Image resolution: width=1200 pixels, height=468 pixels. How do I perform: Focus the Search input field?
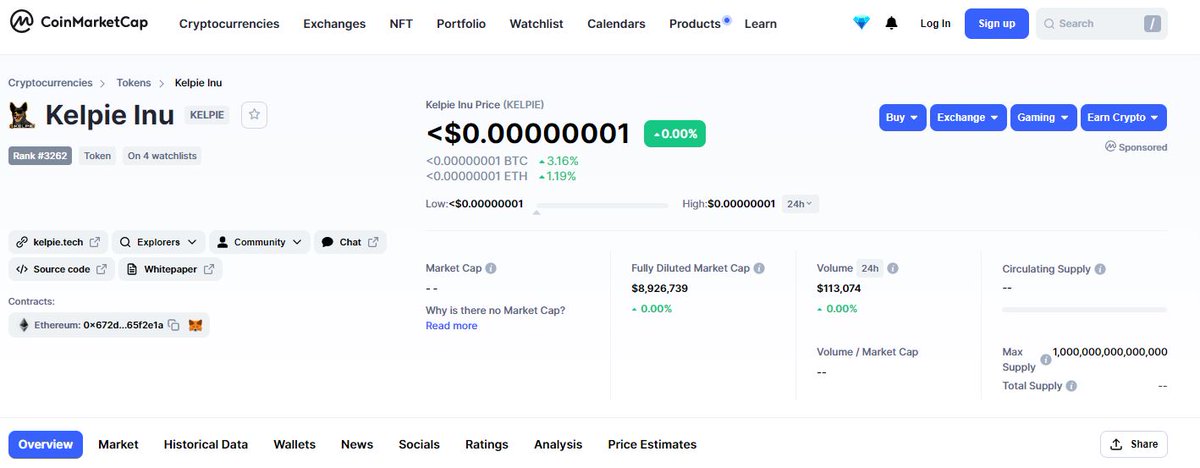pyautogui.click(x=1101, y=23)
